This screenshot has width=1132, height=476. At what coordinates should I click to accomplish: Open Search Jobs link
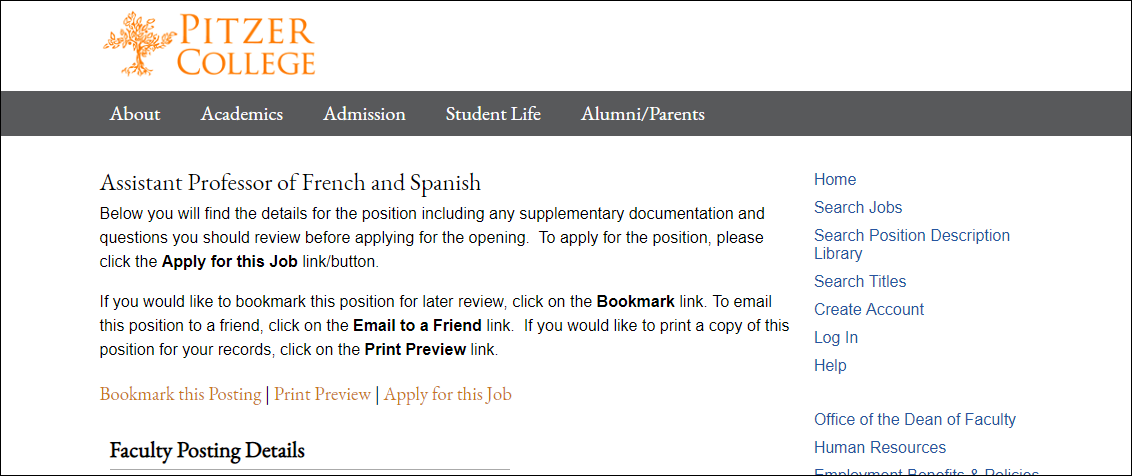pyautogui.click(x=858, y=207)
